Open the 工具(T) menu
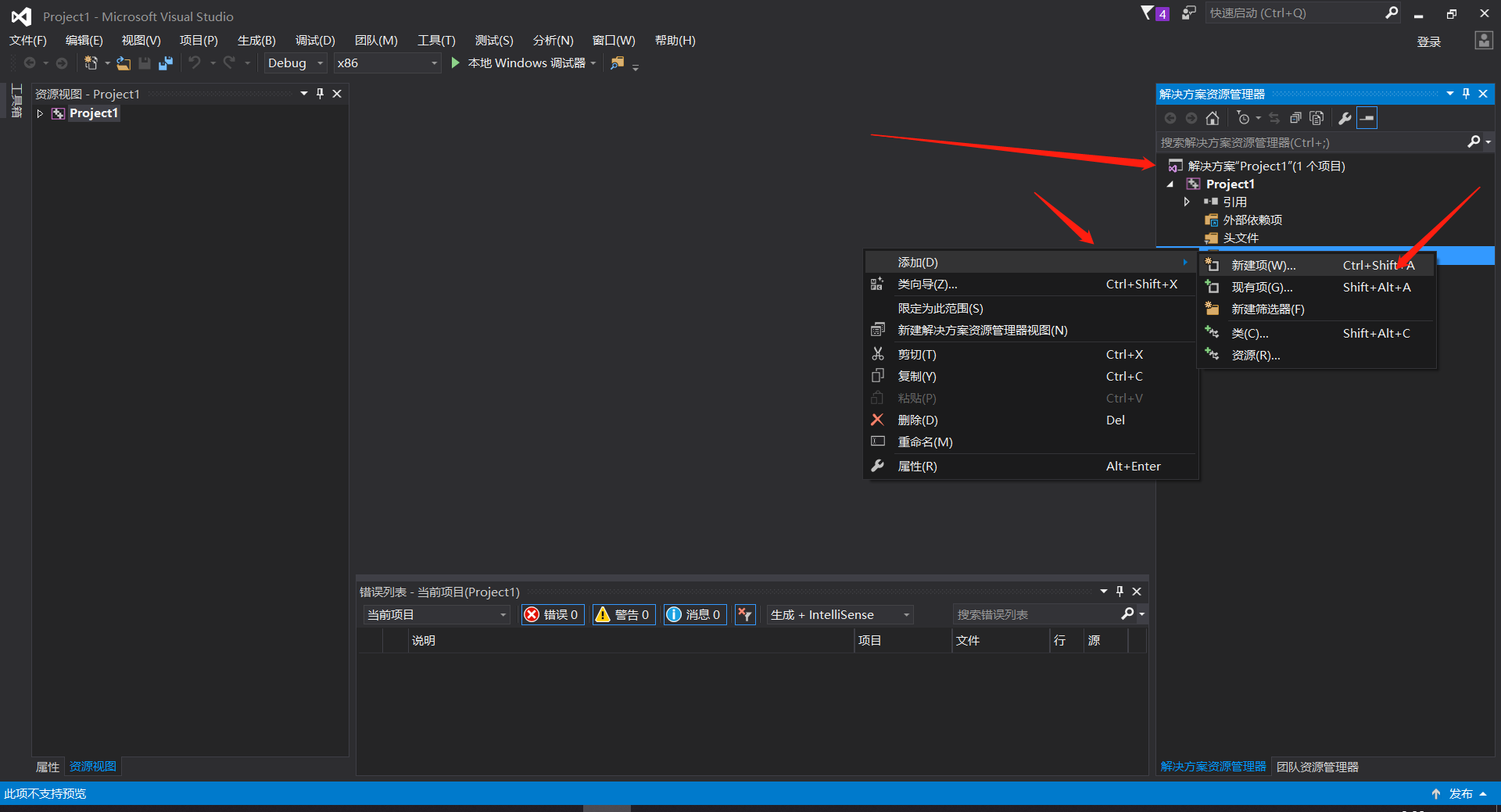1501x812 pixels. click(x=436, y=41)
